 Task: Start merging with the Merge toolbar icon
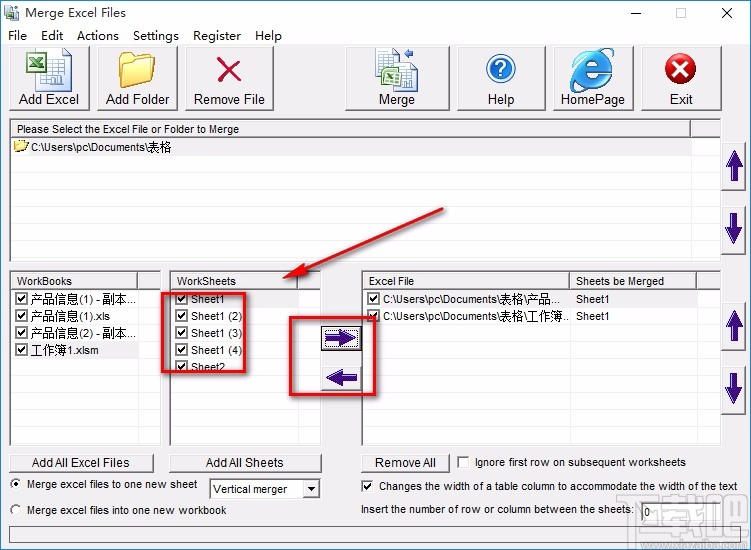[x=397, y=70]
